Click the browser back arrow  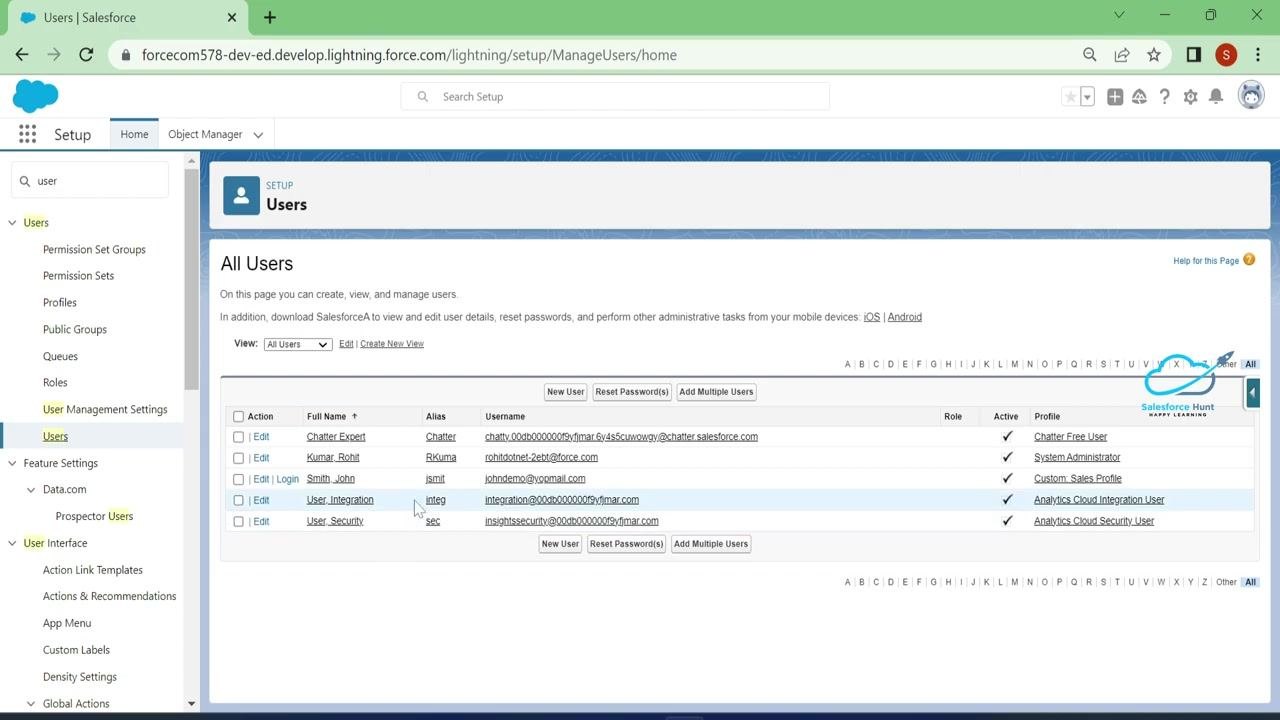coord(22,55)
